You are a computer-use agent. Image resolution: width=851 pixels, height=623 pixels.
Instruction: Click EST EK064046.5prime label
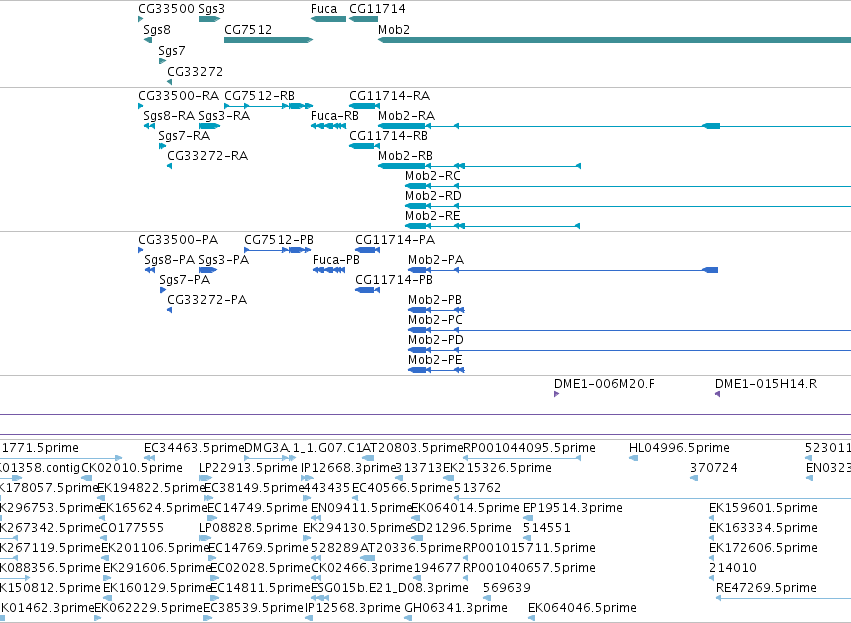(x=582, y=609)
